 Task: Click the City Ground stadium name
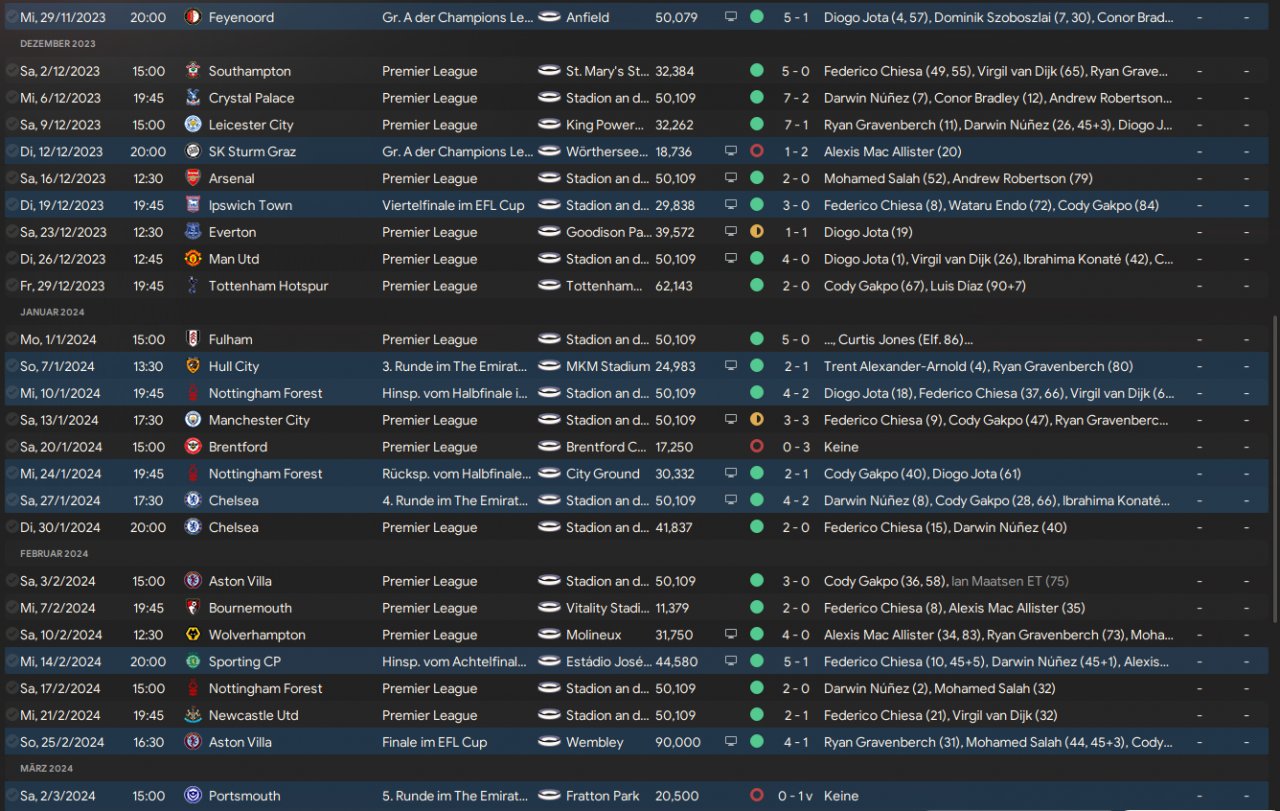click(602, 474)
